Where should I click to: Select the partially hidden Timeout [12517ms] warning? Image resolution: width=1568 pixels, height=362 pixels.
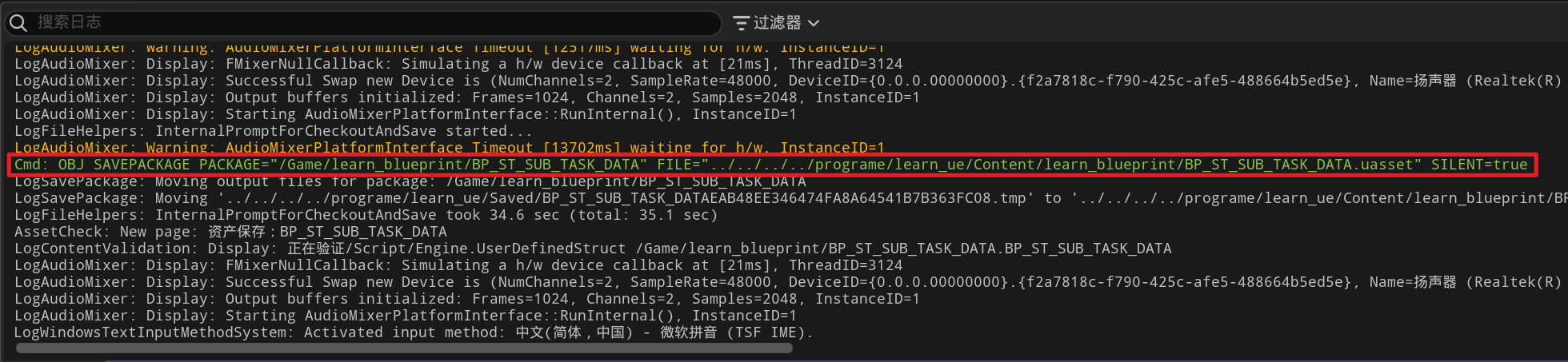(x=449, y=49)
